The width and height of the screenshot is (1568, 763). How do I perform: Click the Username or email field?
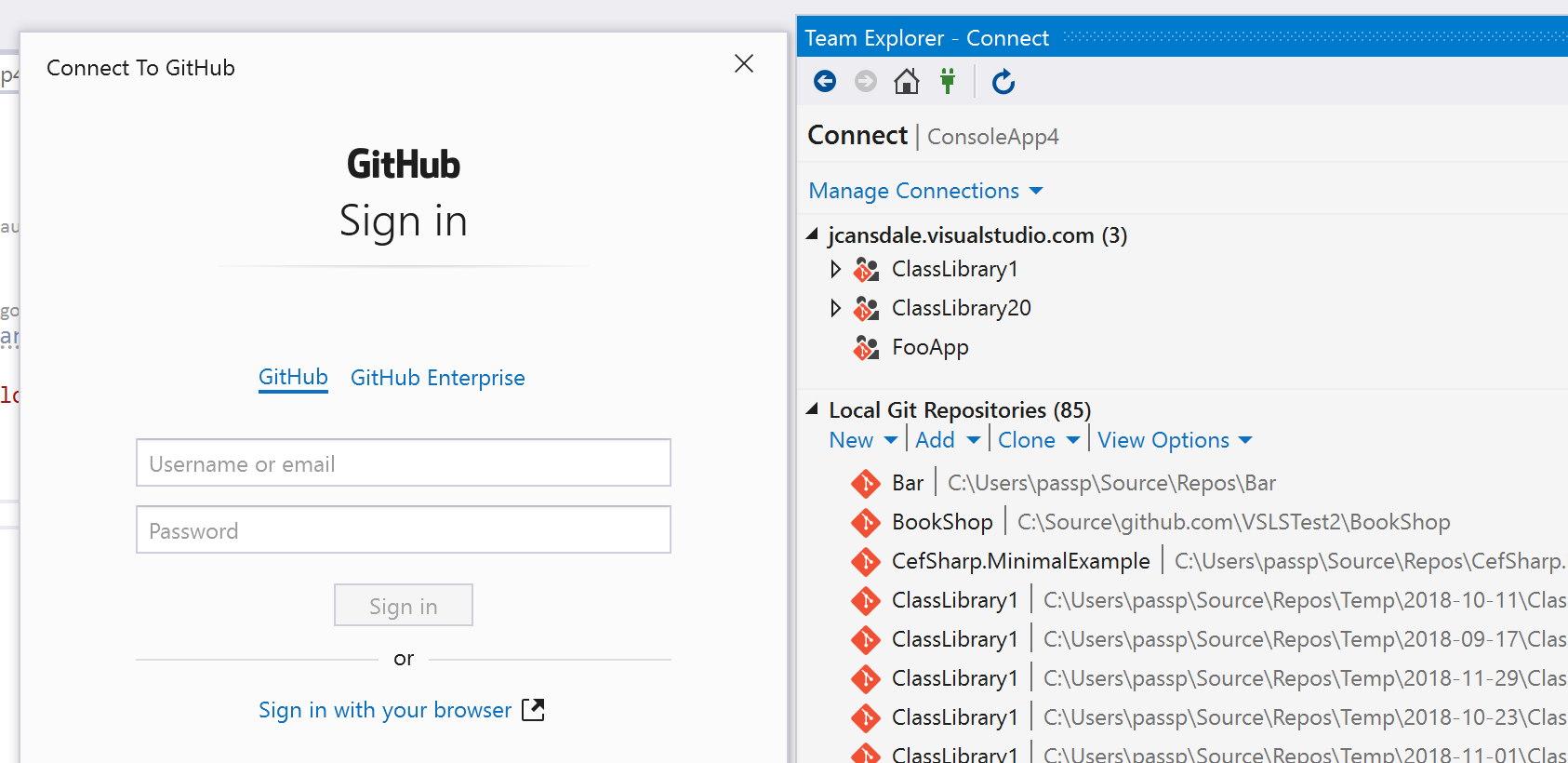pyautogui.click(x=404, y=462)
